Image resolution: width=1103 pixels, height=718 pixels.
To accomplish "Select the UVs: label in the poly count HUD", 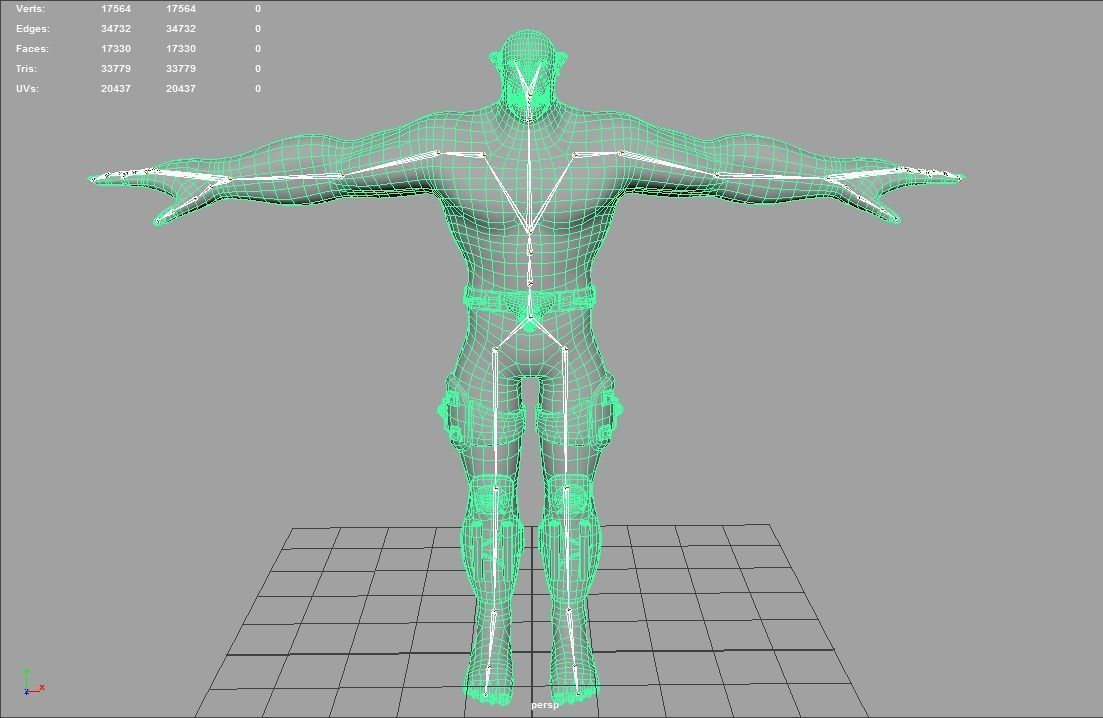I will pyautogui.click(x=28, y=89).
